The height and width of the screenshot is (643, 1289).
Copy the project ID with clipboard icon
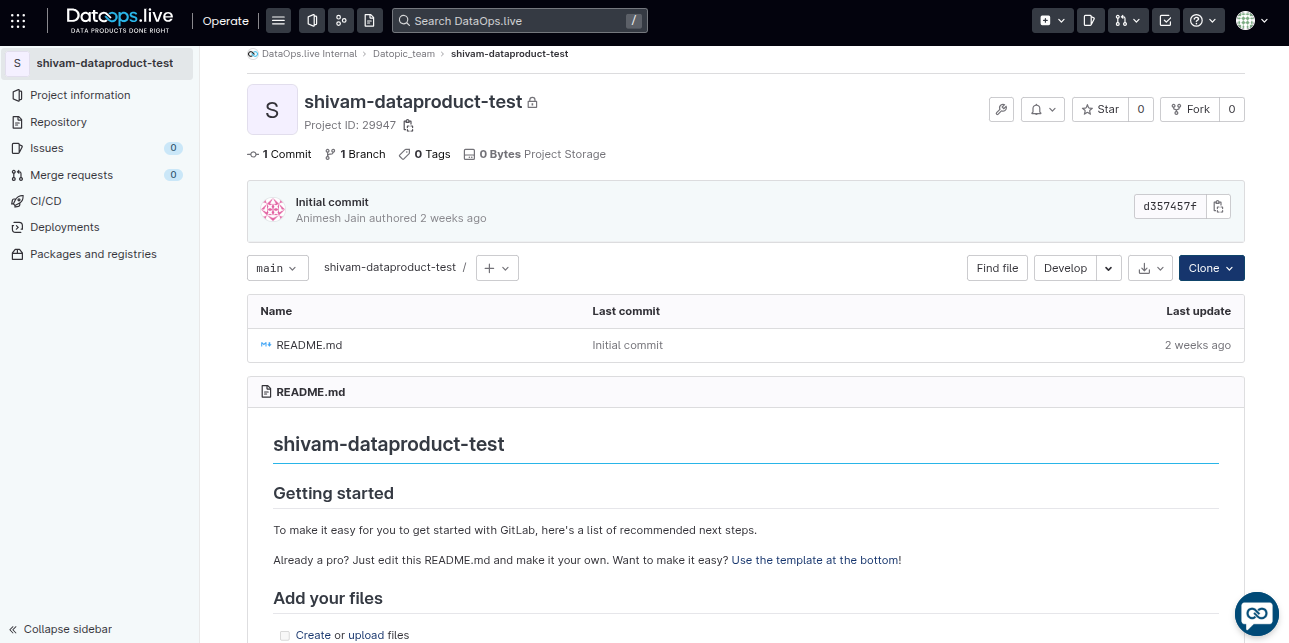(x=408, y=126)
